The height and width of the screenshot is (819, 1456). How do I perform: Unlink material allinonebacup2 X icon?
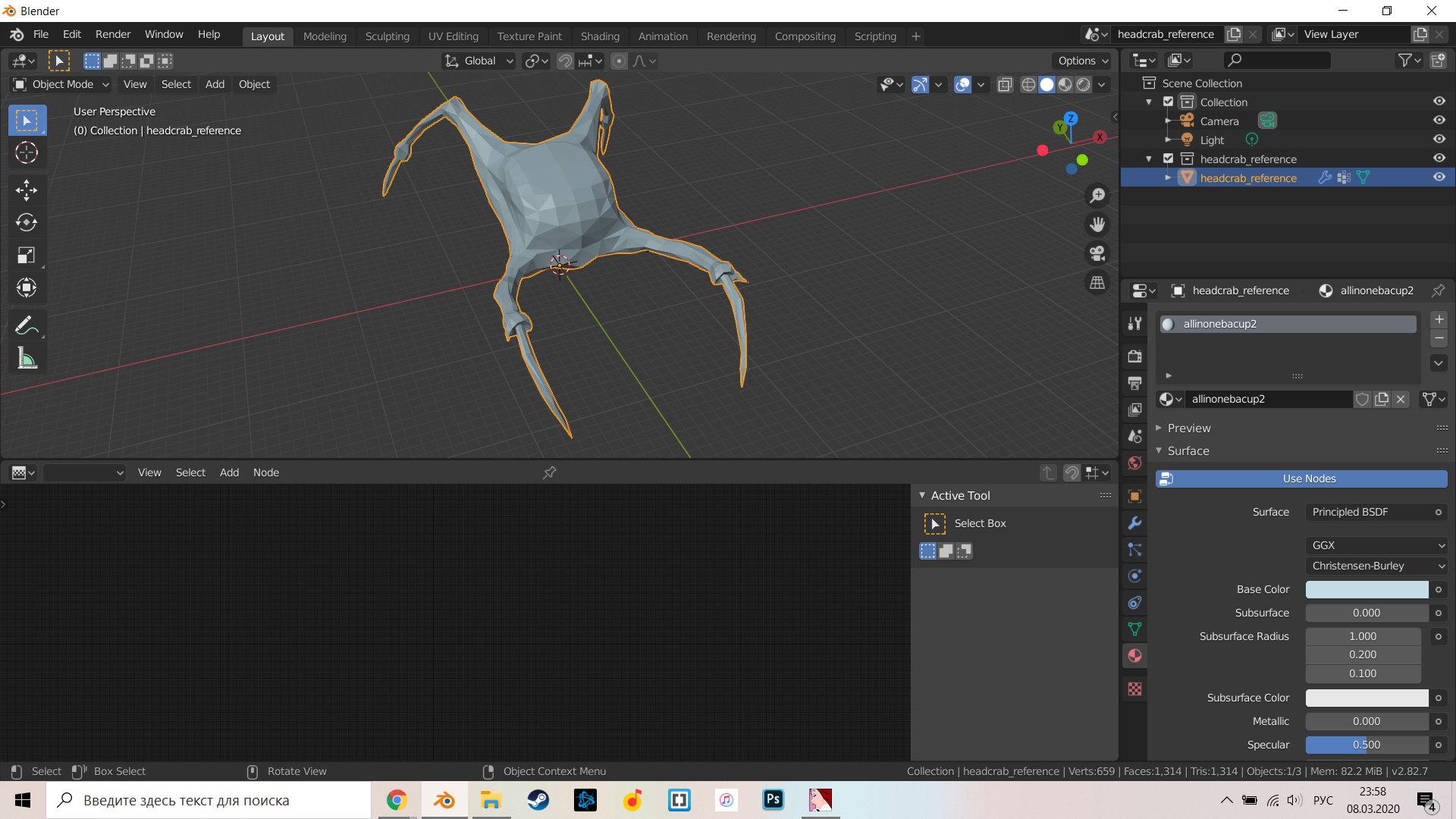tap(1401, 399)
